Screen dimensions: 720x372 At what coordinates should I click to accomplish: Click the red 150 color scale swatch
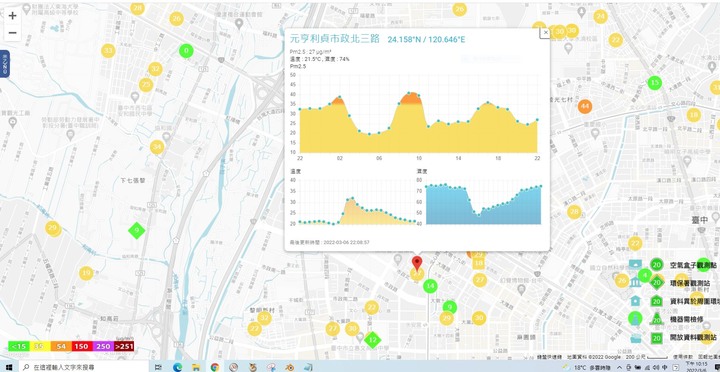coord(82,346)
